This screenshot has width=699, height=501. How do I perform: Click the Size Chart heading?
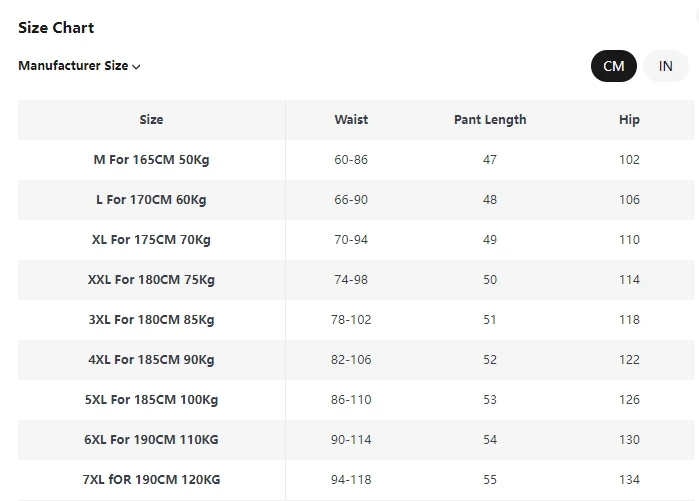point(56,28)
